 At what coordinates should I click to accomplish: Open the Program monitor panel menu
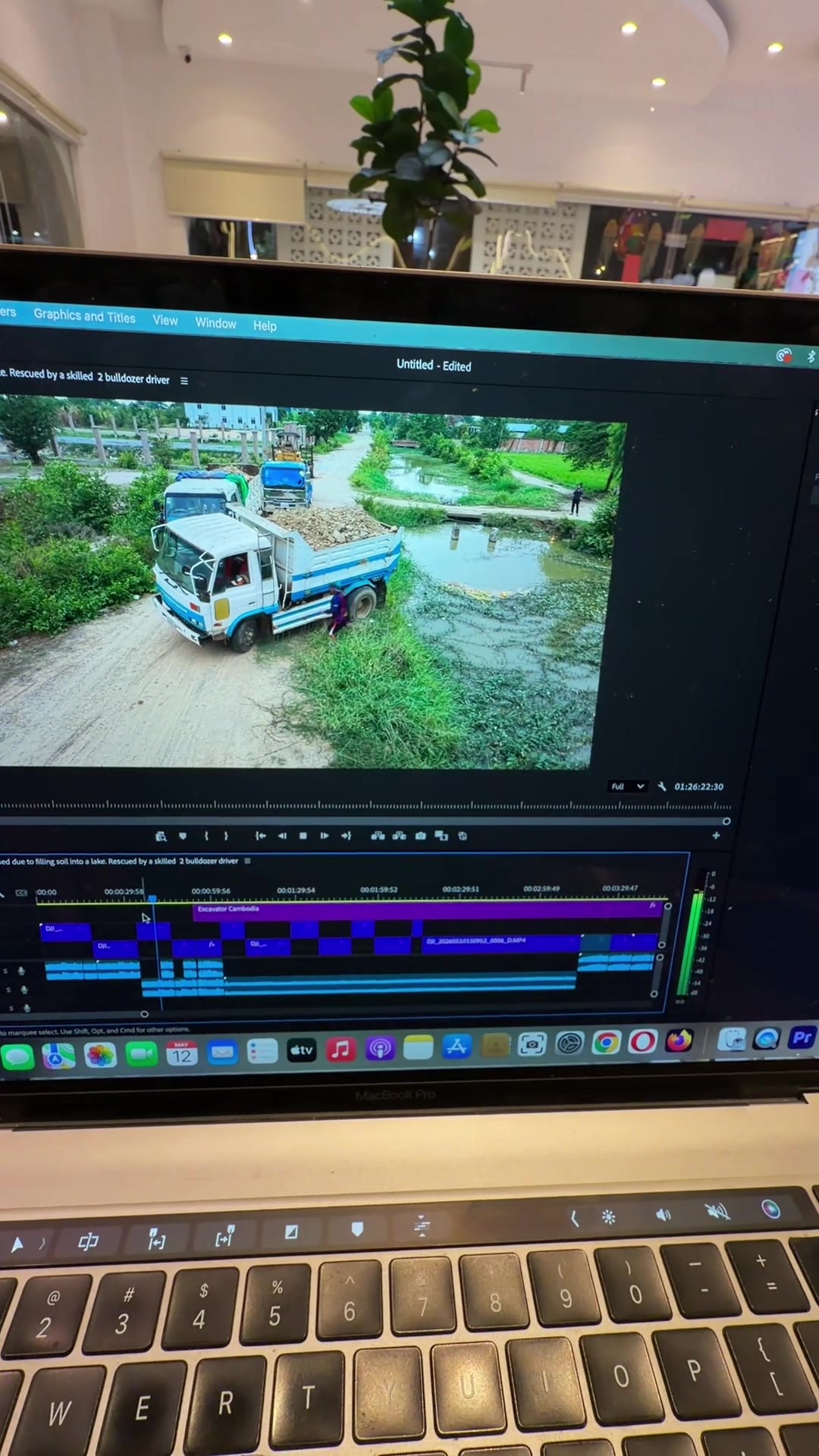tap(184, 381)
